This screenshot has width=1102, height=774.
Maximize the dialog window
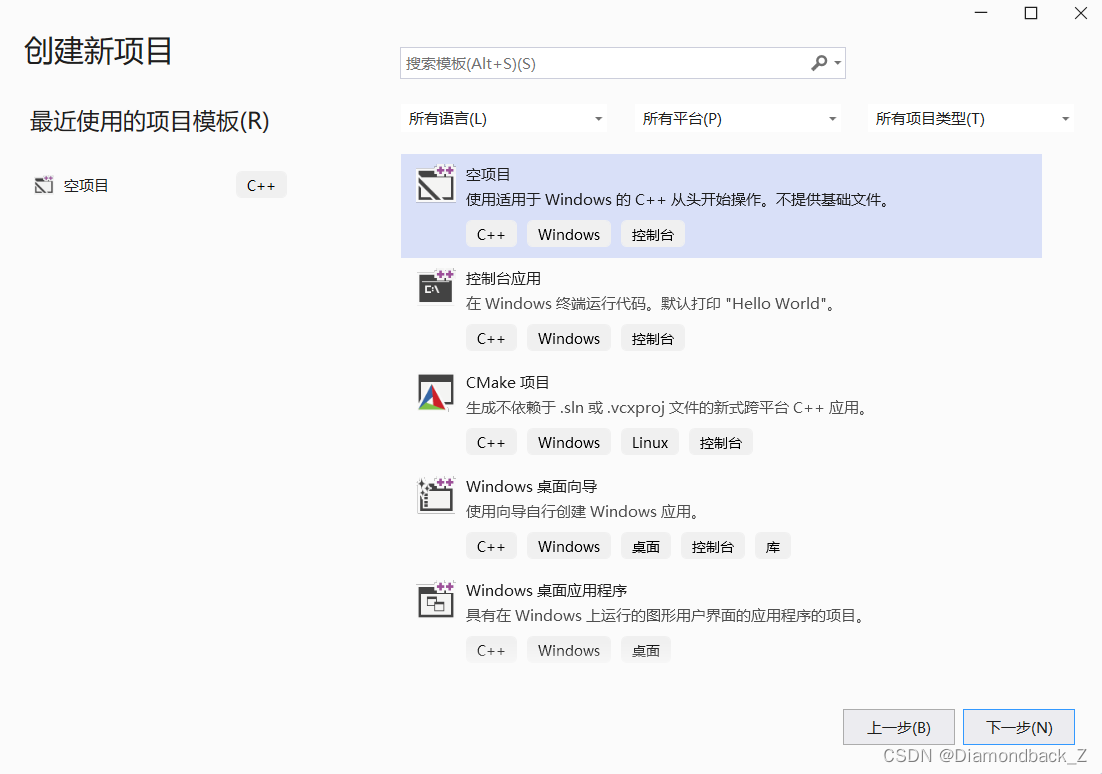click(x=1030, y=13)
